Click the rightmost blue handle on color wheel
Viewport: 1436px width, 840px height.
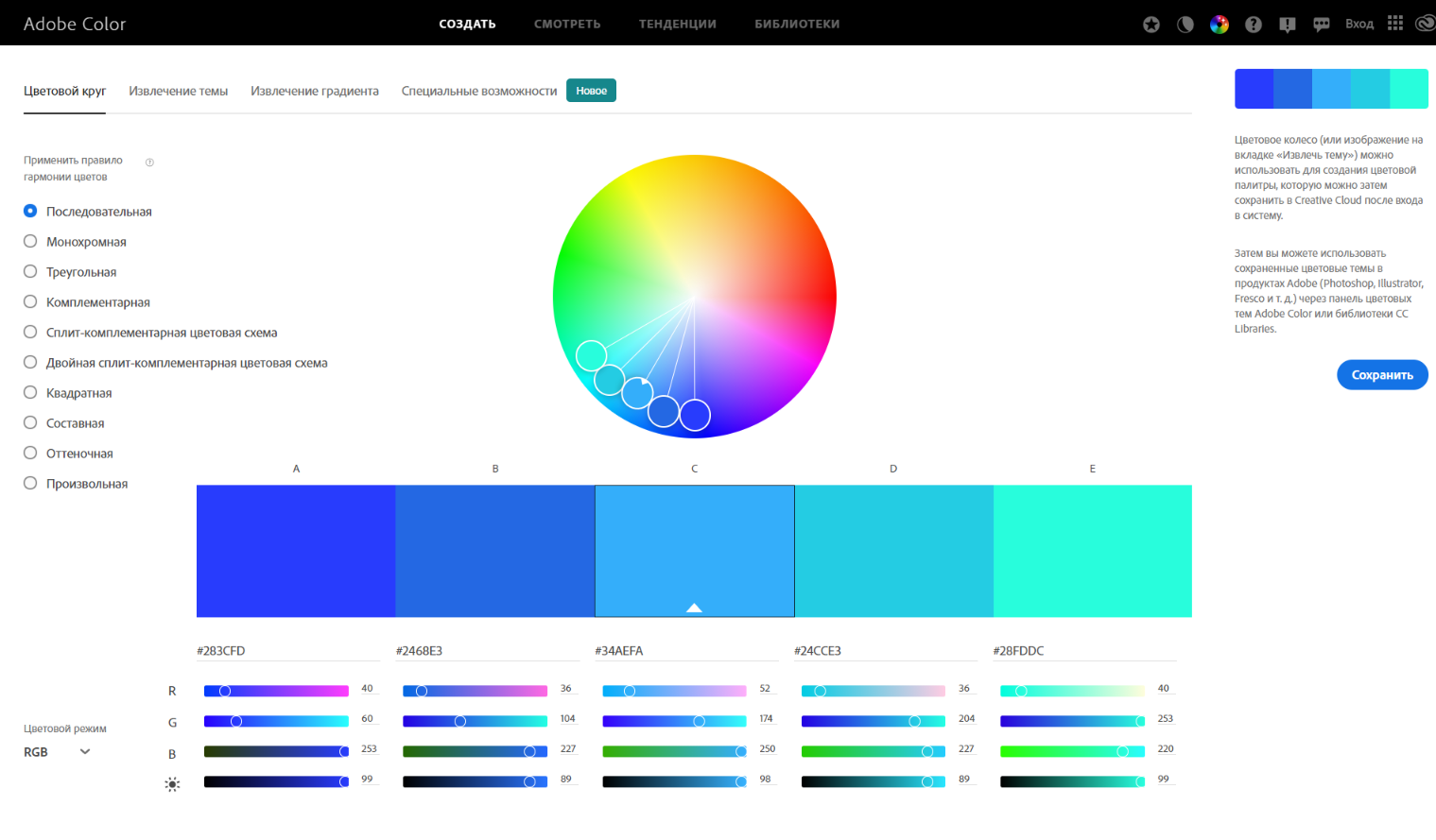[x=695, y=415]
